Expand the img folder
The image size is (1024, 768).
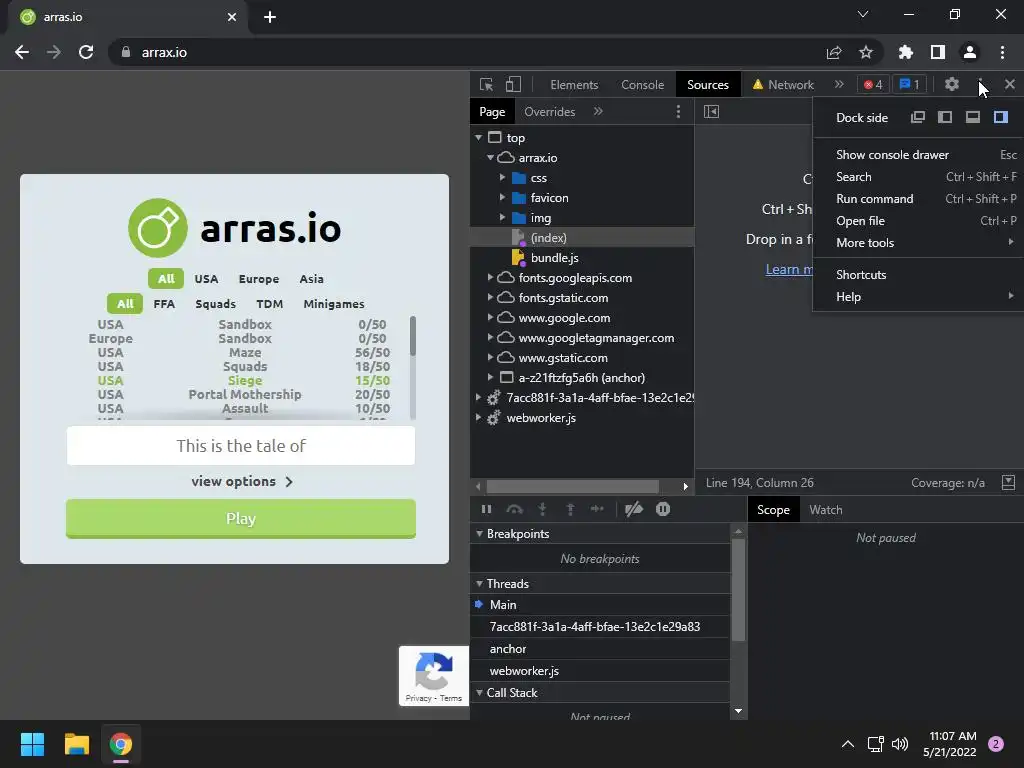tap(502, 217)
